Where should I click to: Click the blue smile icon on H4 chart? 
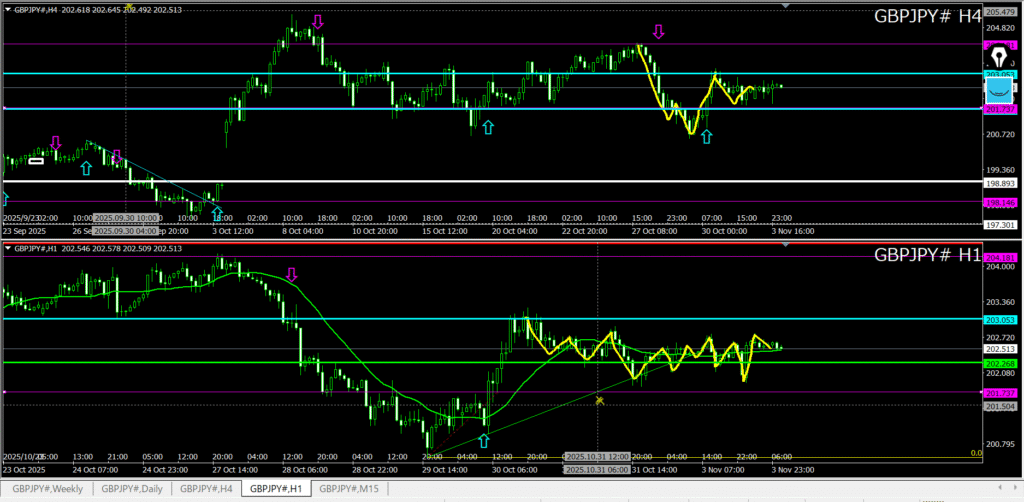coord(1000,90)
